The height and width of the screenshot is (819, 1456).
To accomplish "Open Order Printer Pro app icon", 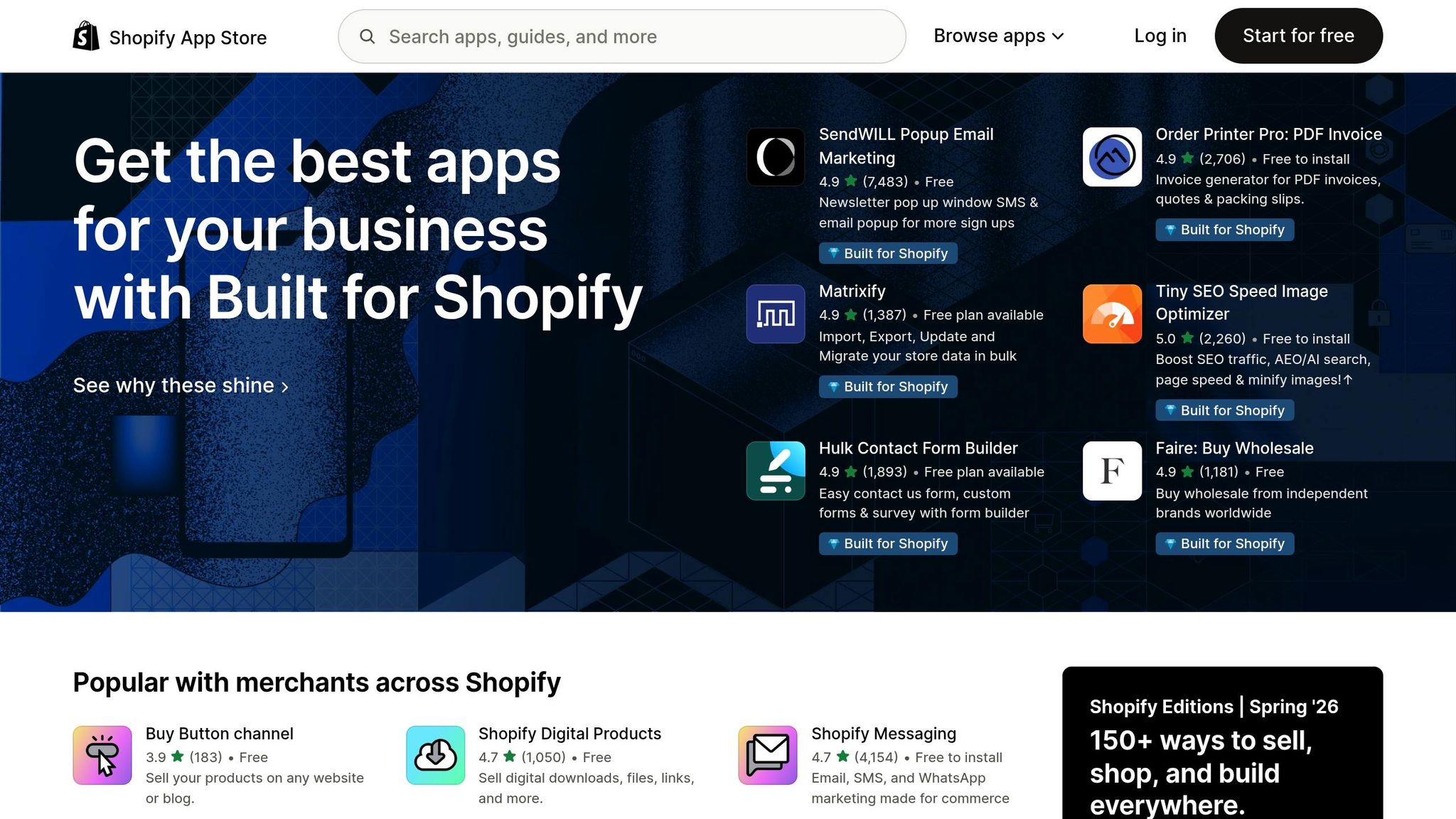I will [1112, 156].
